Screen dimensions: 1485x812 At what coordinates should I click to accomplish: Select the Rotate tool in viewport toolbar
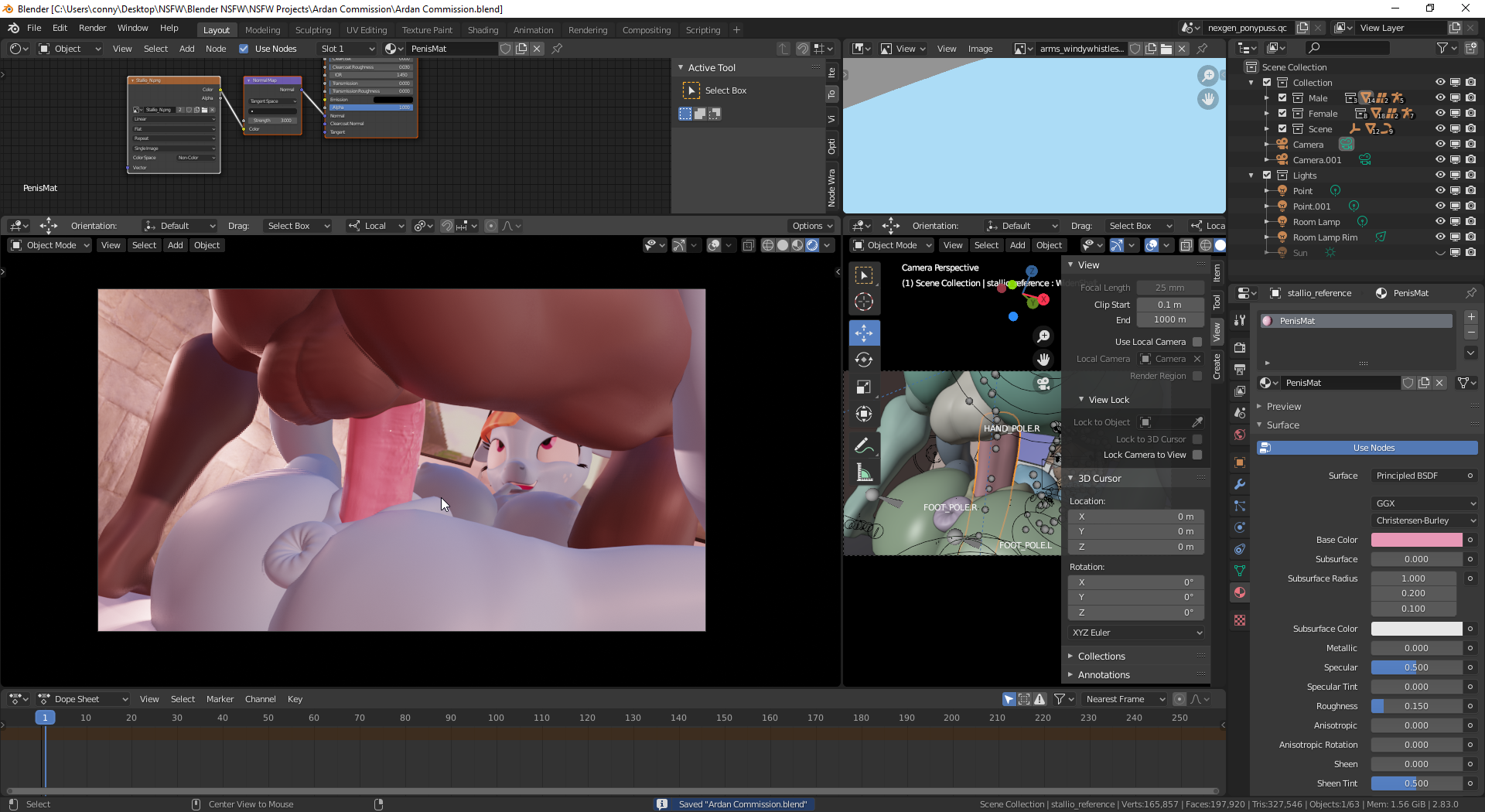point(864,360)
